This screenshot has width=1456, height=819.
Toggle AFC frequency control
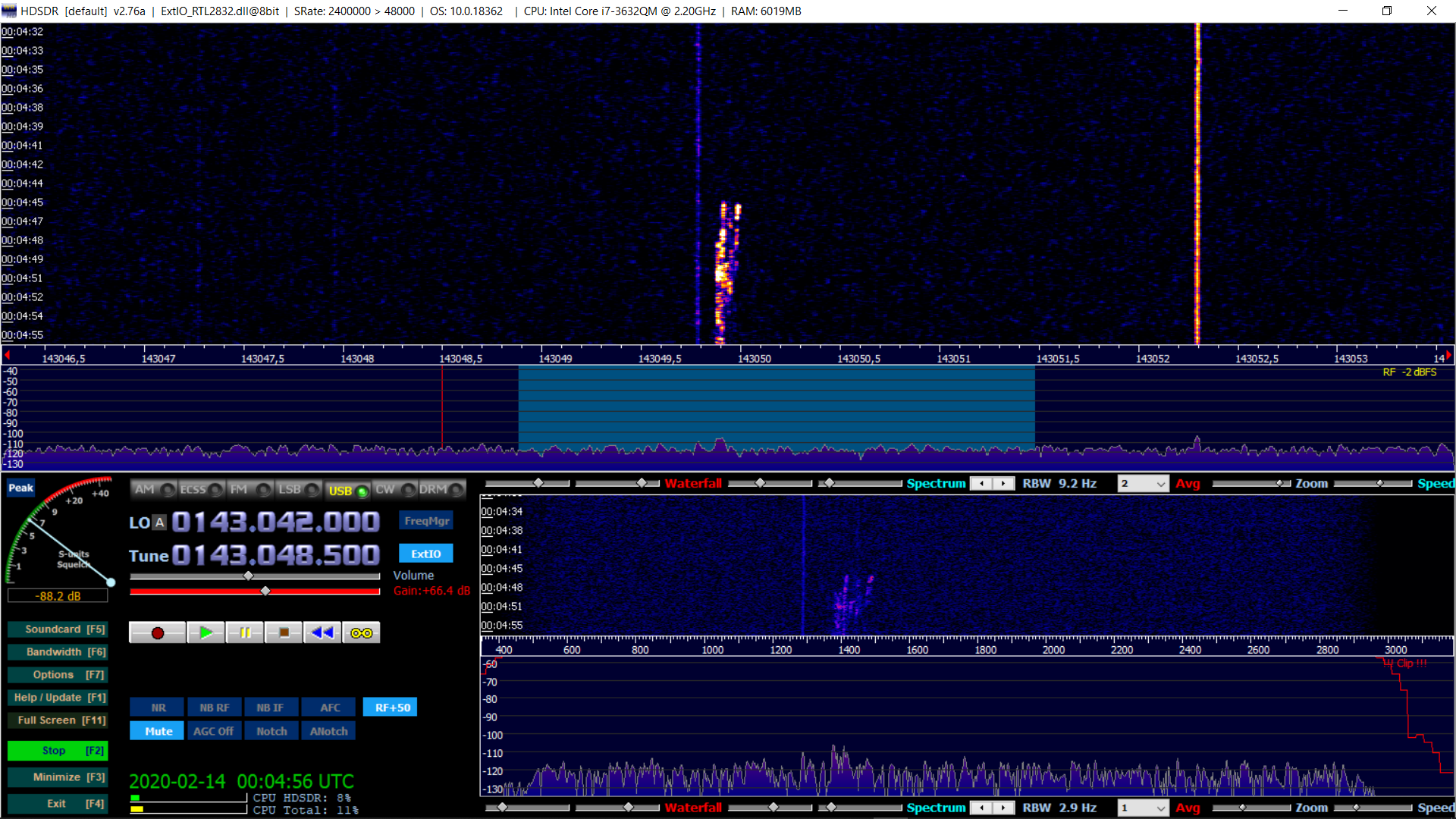pyautogui.click(x=330, y=708)
